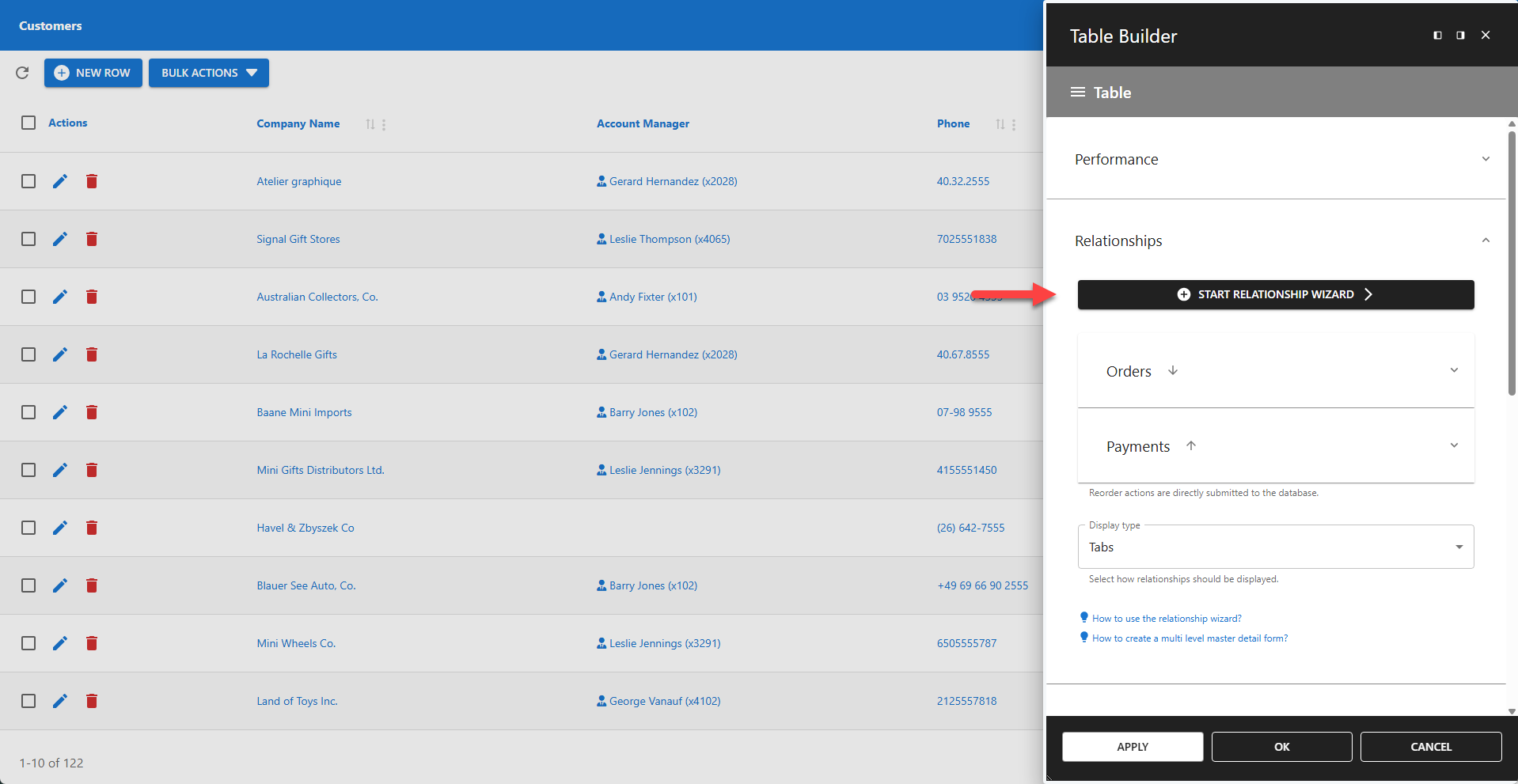Expand the Performance section
The width and height of the screenshot is (1518, 784).
click(x=1486, y=159)
